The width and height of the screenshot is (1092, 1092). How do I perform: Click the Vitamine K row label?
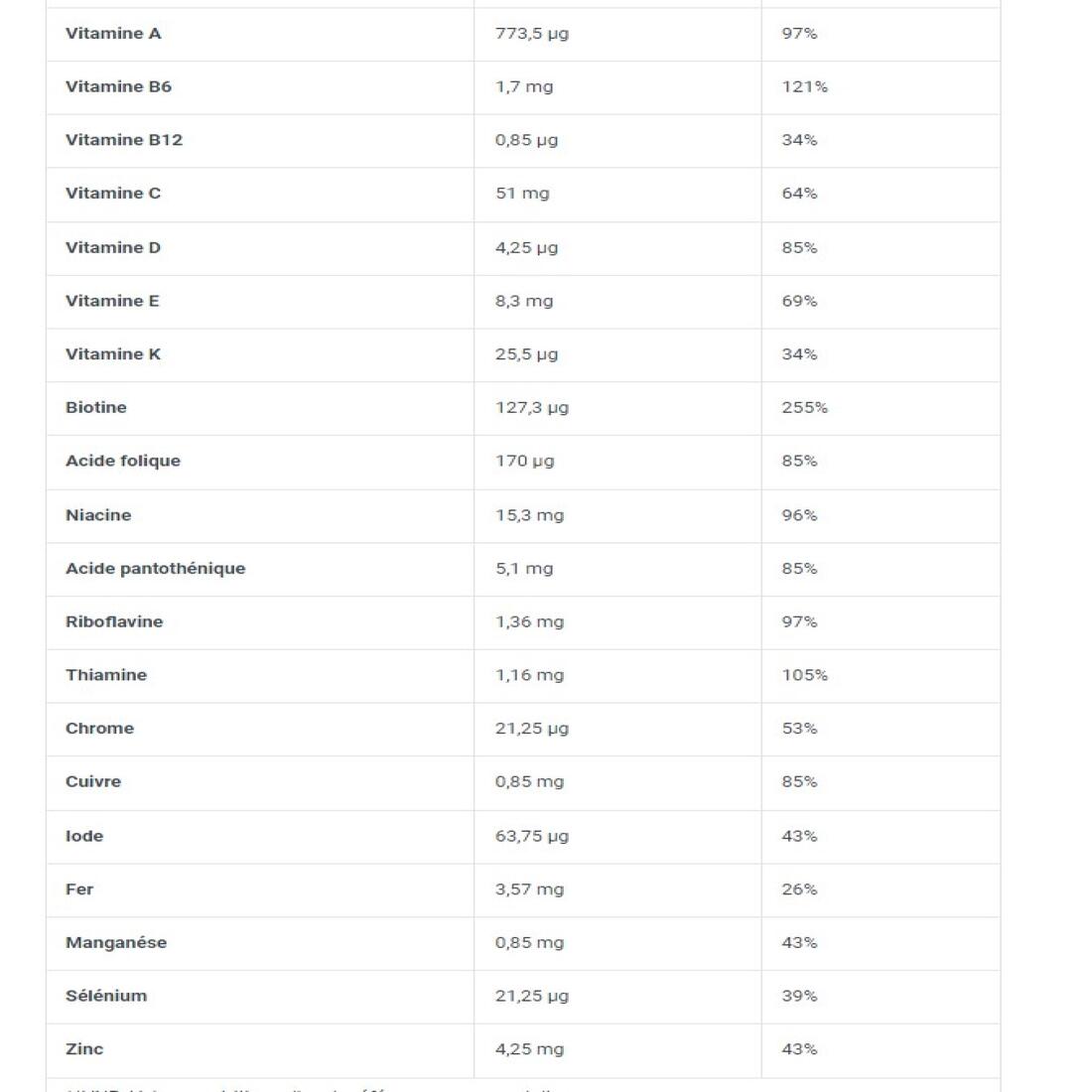[x=113, y=354]
